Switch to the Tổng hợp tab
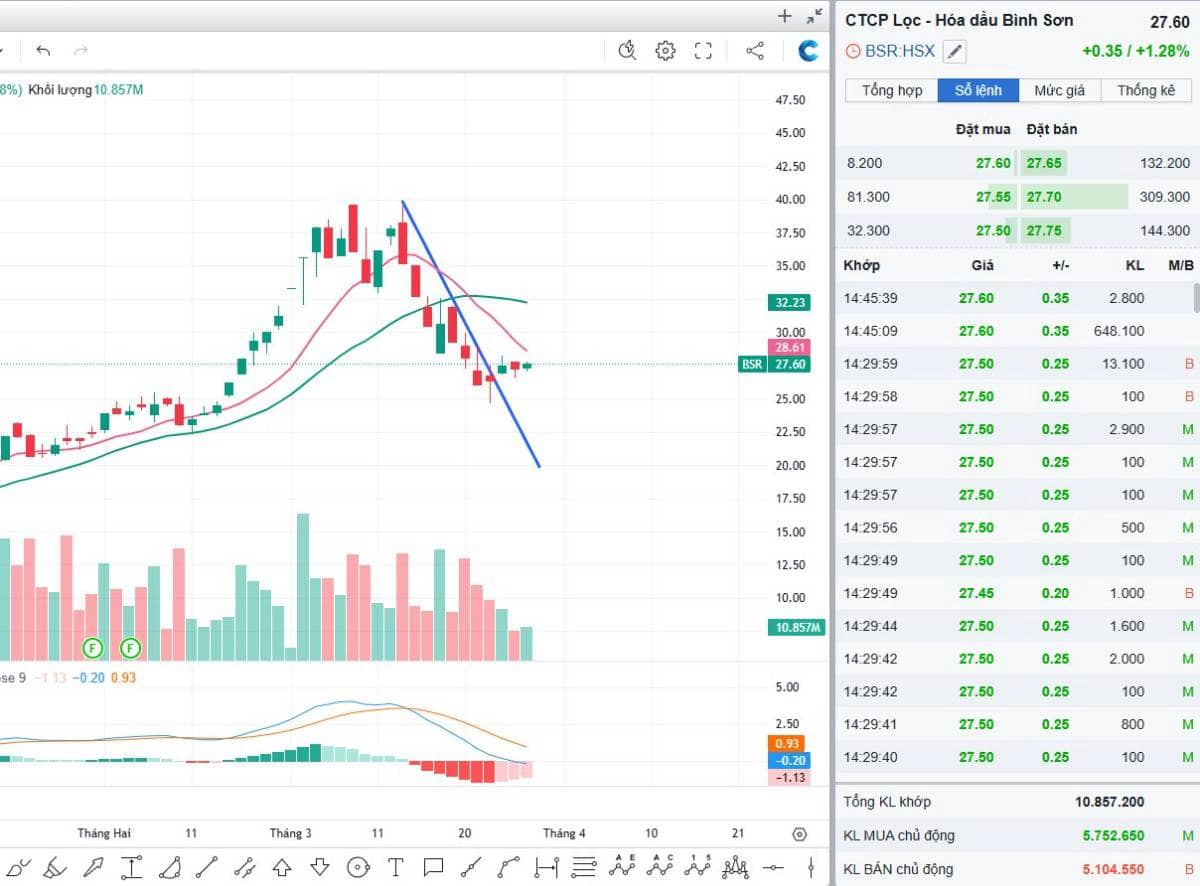 [892, 90]
